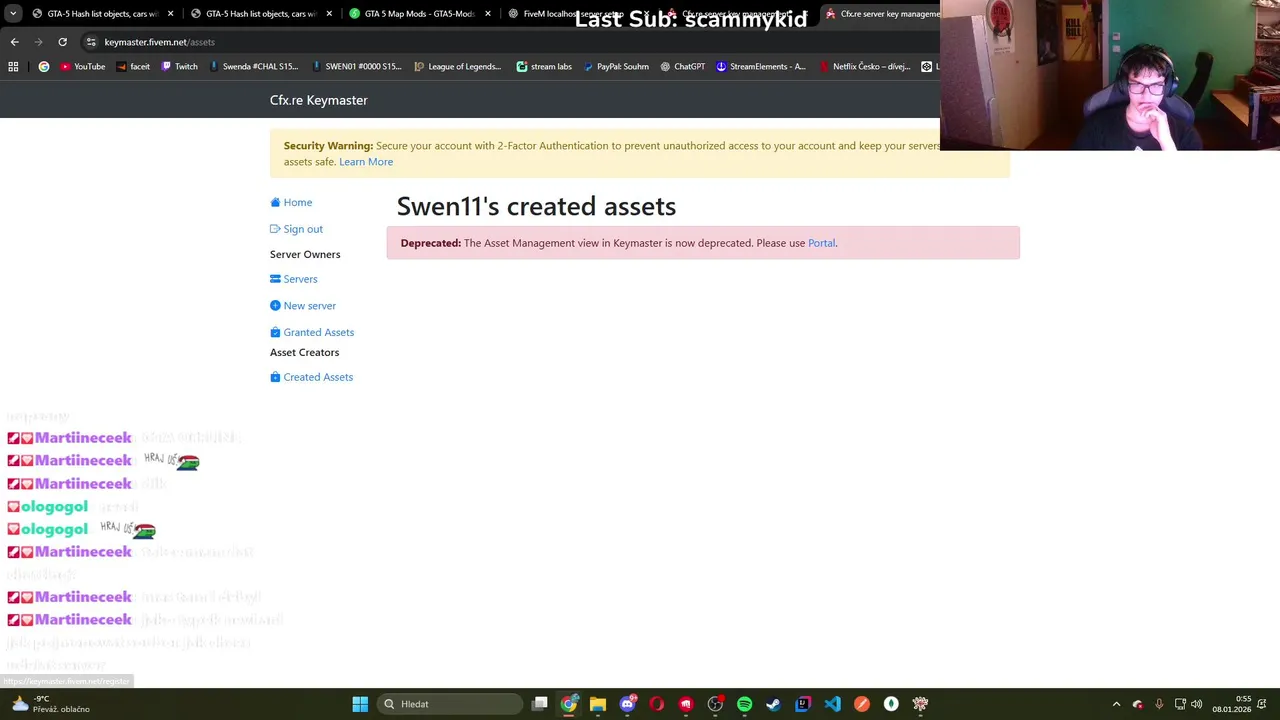Open the Twitch bookmark
The image size is (1280, 720).
[179, 67]
